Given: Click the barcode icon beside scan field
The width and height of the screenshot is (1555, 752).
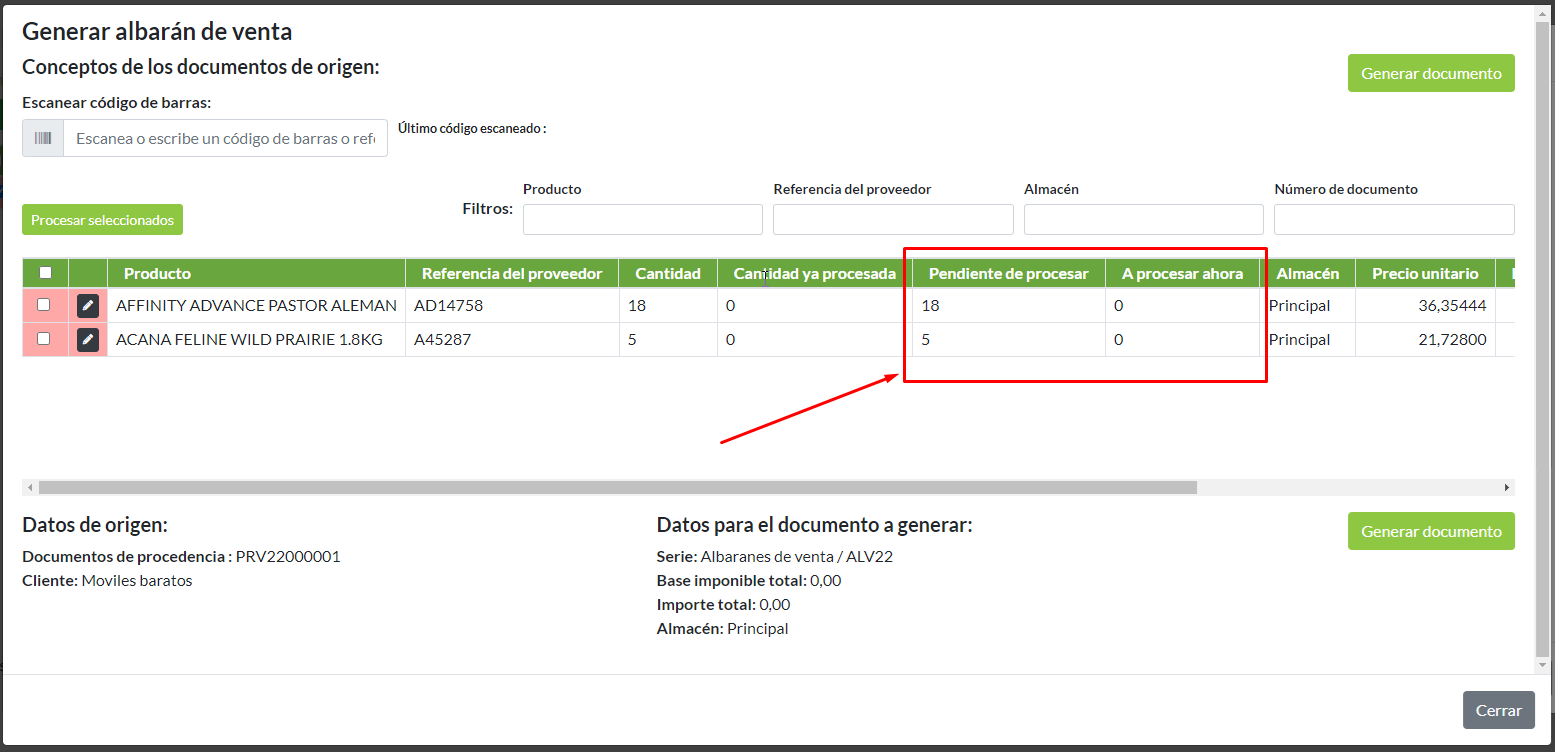Looking at the screenshot, I should [x=43, y=139].
